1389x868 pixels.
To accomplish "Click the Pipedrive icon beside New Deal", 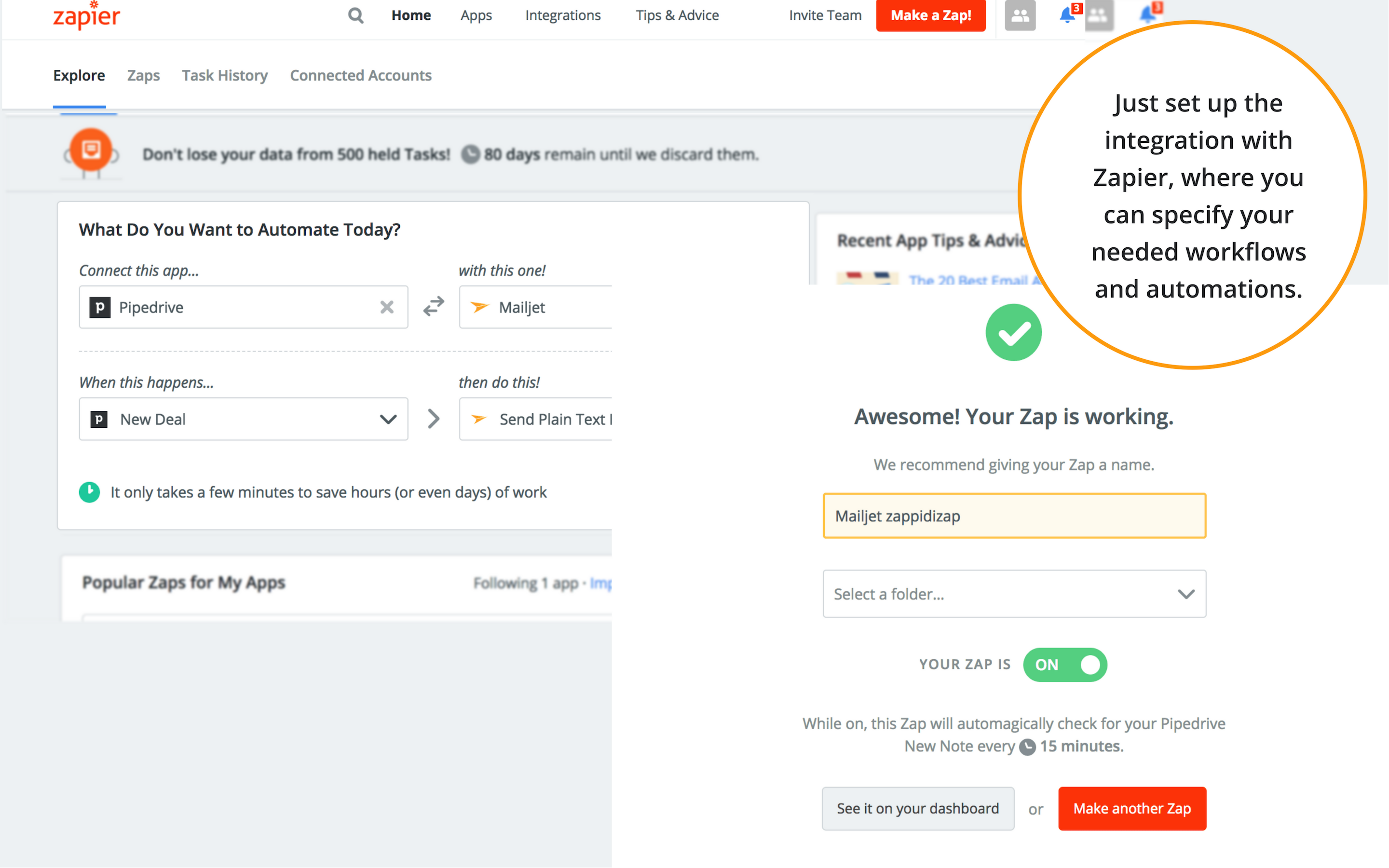I will (99, 419).
